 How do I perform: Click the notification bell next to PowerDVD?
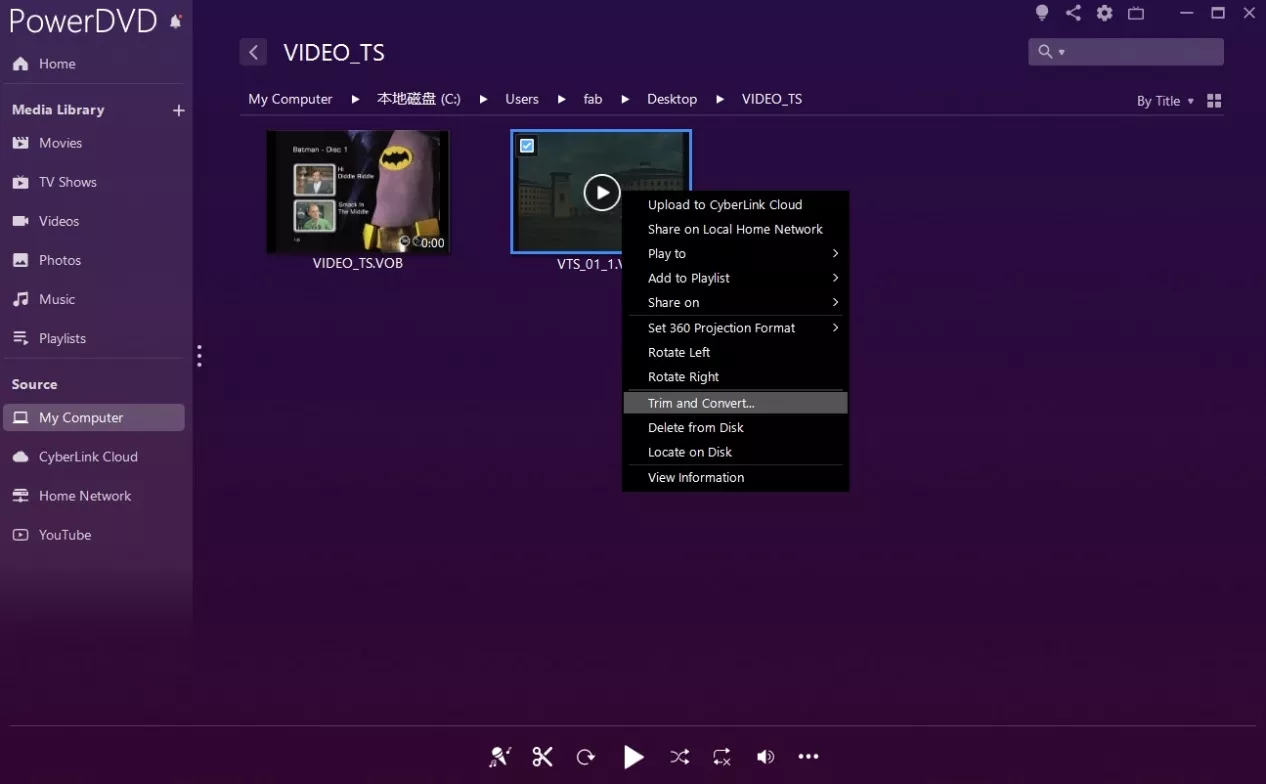coord(176,21)
